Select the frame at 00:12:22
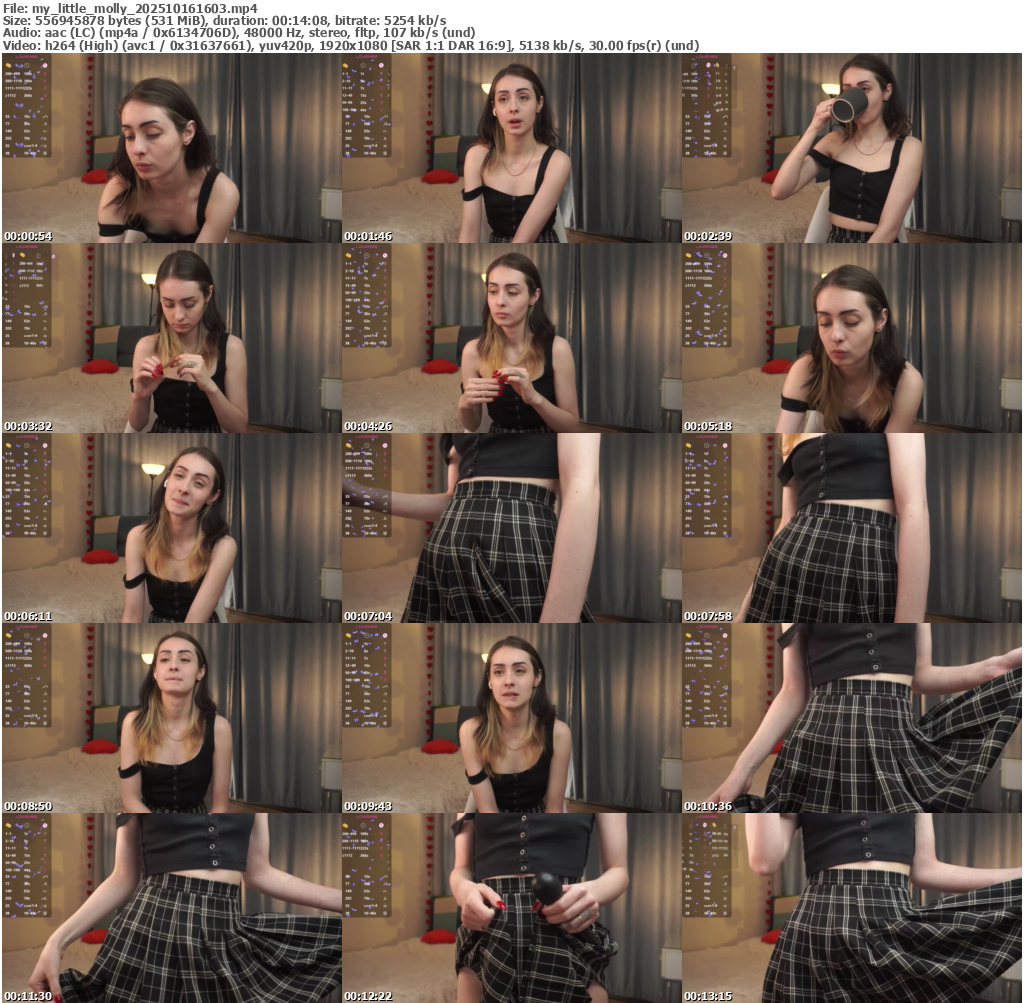Image resolution: width=1024 pixels, height=1003 pixels. click(x=511, y=908)
